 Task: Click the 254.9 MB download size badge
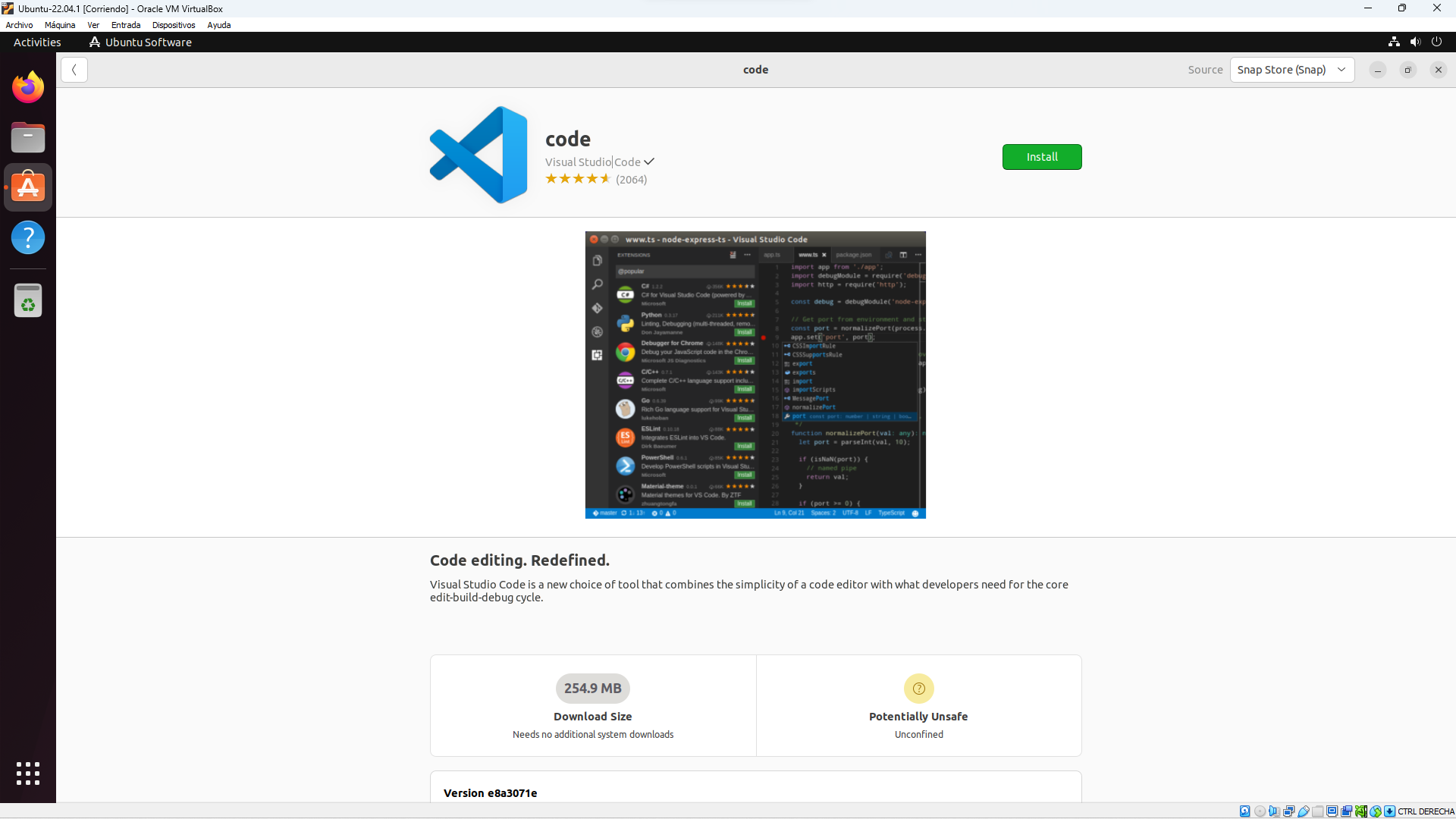coord(593,689)
